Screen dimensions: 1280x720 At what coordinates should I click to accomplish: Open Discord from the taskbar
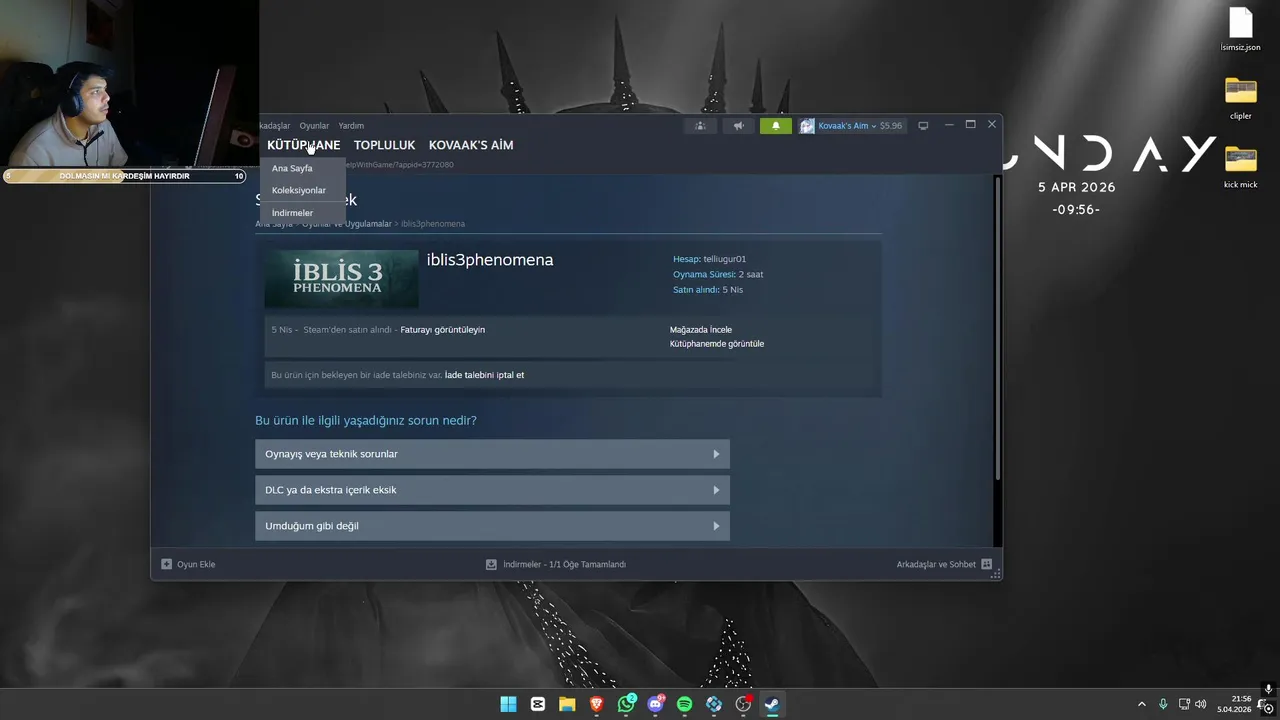click(x=655, y=704)
